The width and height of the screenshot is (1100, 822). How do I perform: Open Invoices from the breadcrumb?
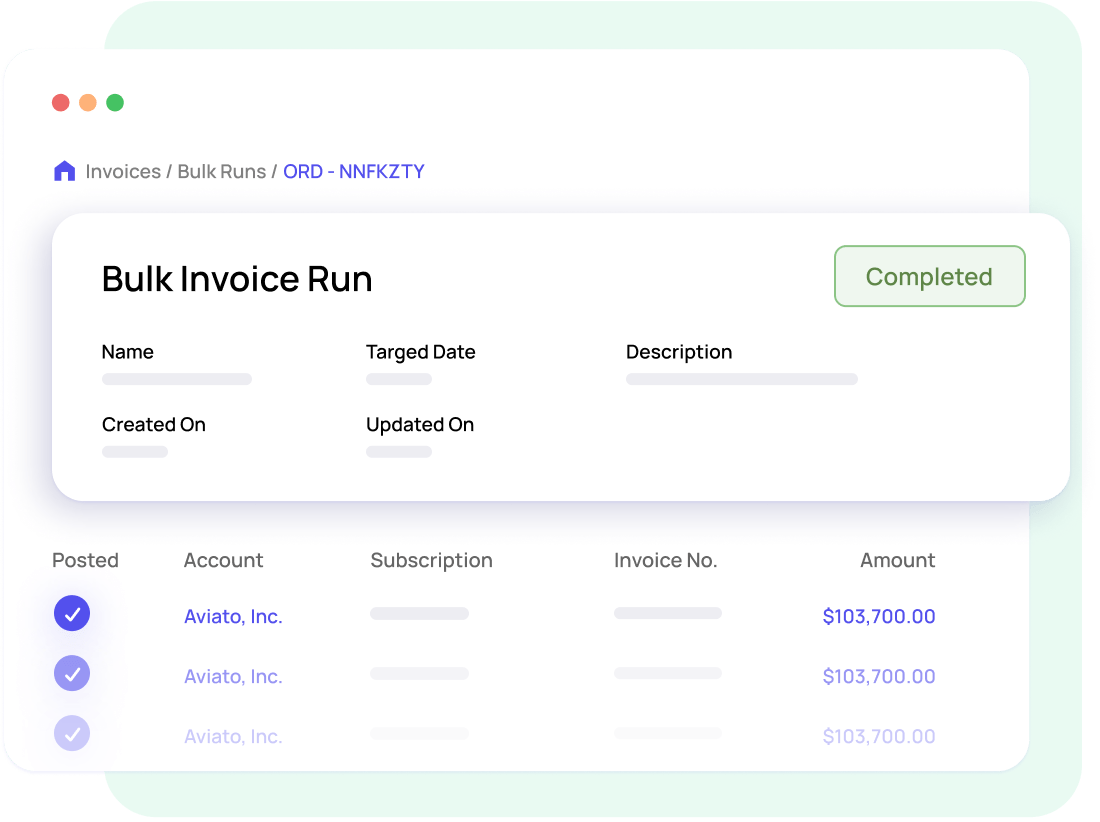pyautogui.click(x=124, y=171)
